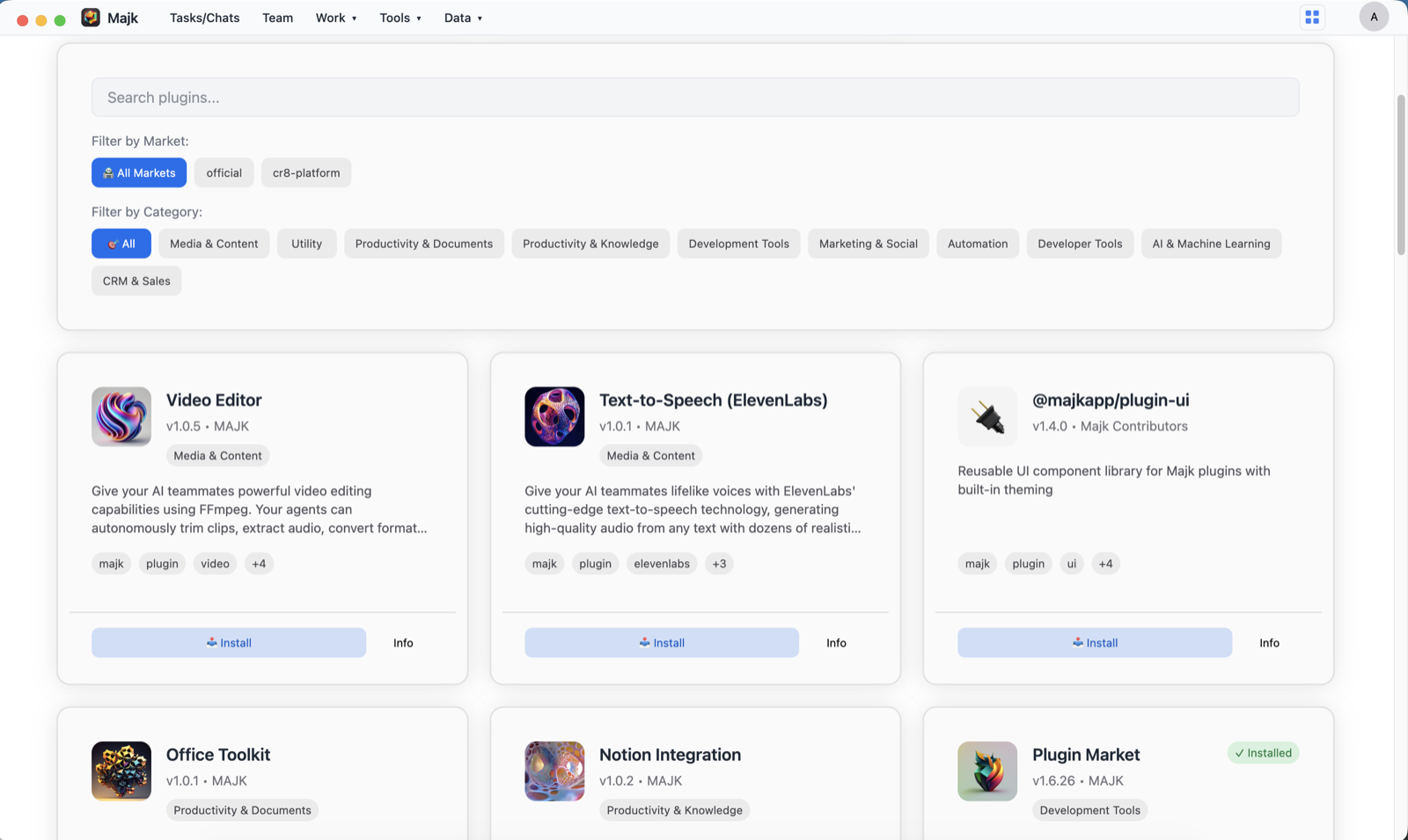Viewport: 1408px width, 840px height.
Task: Filter by Marketing & Social category
Action: [869, 244]
